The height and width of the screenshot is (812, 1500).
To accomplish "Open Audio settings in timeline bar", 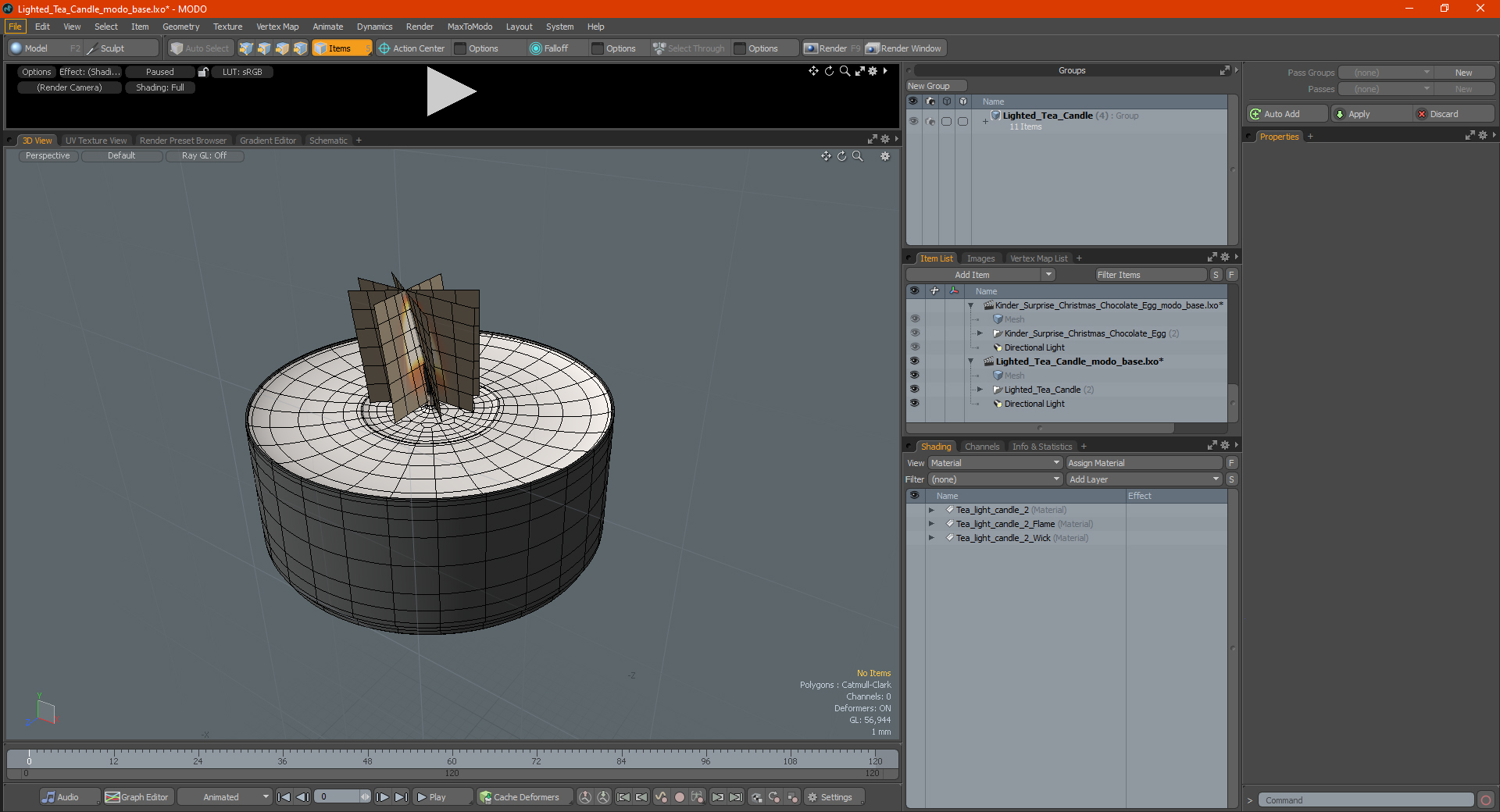I will [x=61, y=797].
